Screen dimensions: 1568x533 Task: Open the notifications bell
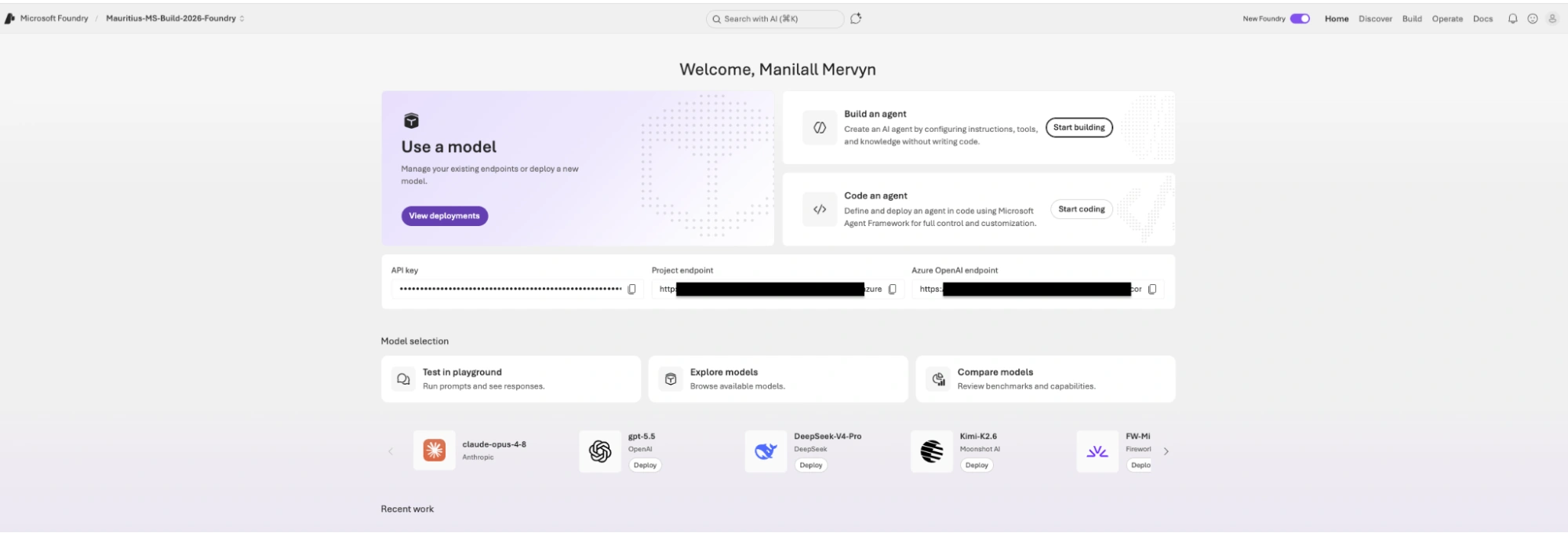click(1512, 19)
